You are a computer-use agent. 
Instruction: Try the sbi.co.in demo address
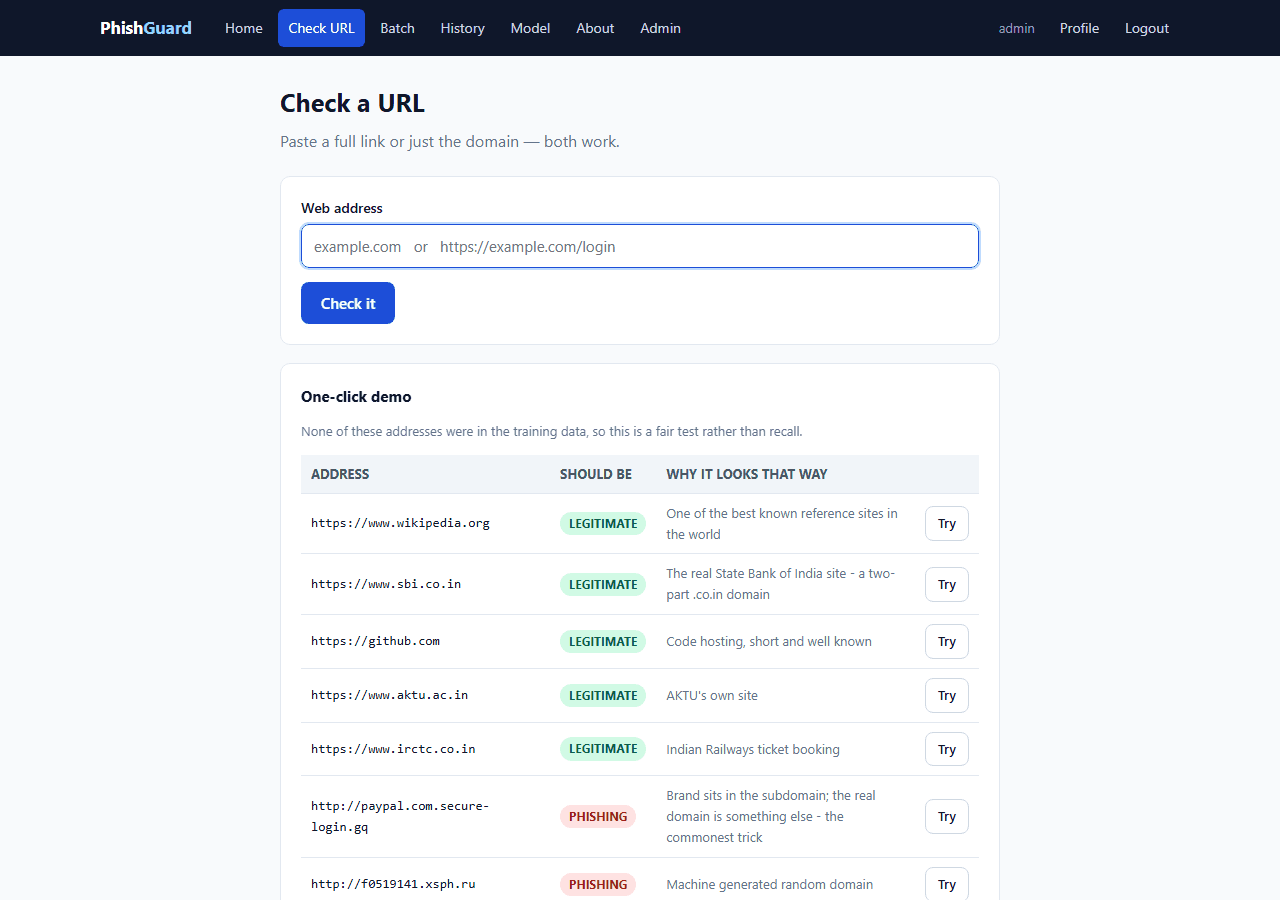947,584
